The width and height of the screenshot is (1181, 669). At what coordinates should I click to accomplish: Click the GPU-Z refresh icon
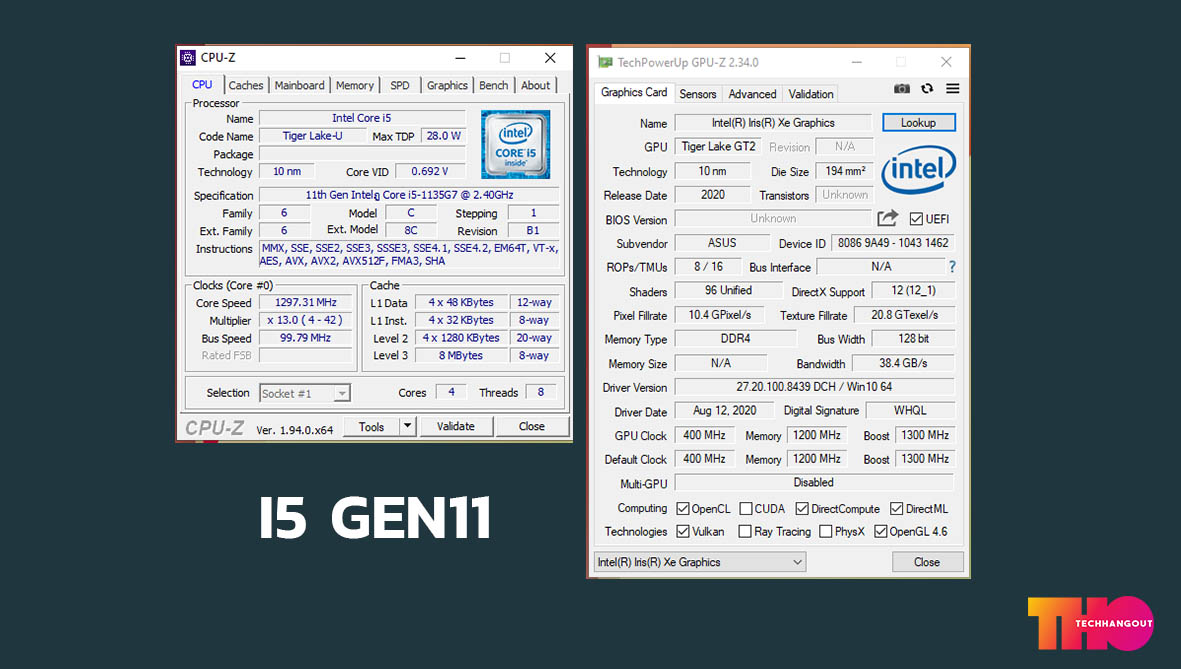(x=927, y=89)
